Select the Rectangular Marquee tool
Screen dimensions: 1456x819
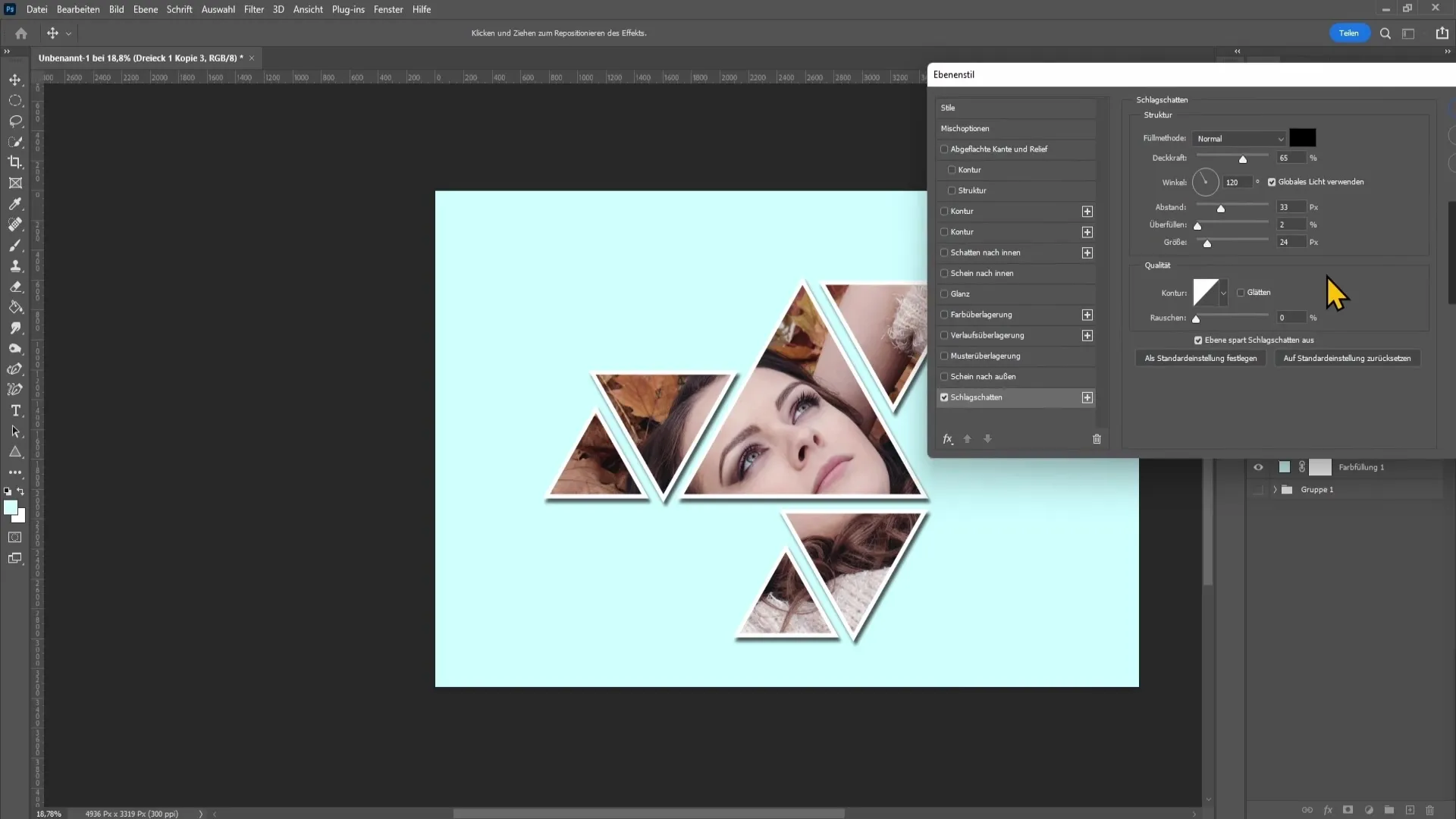click(15, 99)
